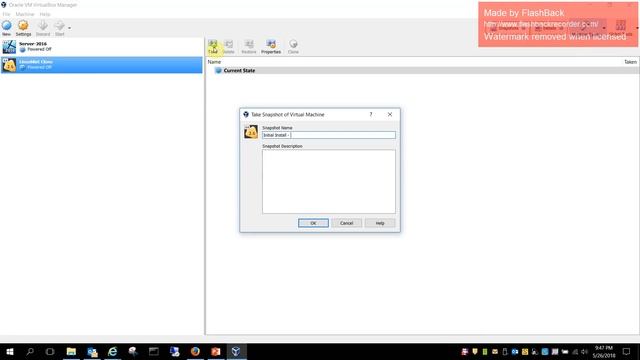Click the question mark in the dialog title bar
Screen dimensions: 640x360
click(x=371, y=115)
